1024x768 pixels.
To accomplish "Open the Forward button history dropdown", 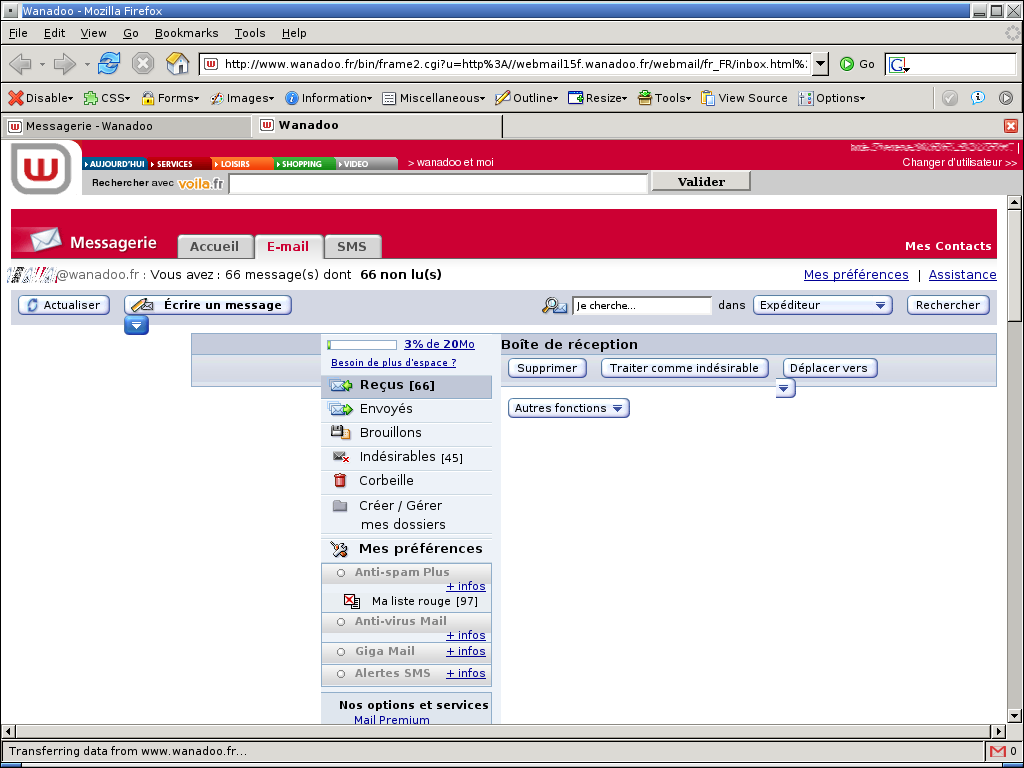I will pos(87,64).
